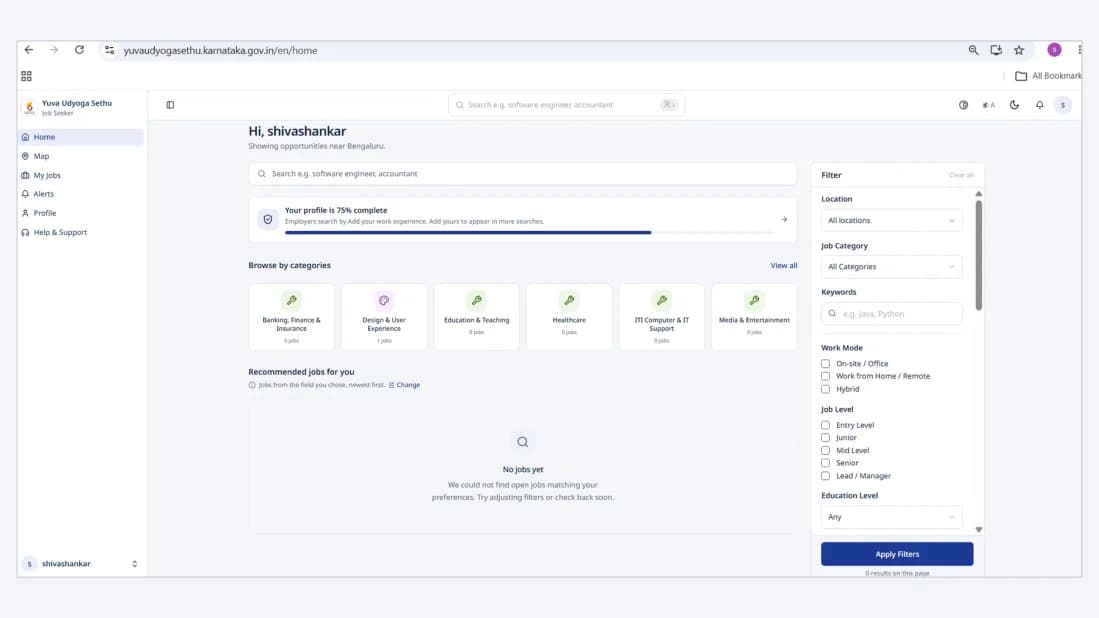Viewport: 1099px width, 618px height.
Task: Toggle the sidebar collapse icon
Action: [170, 105]
